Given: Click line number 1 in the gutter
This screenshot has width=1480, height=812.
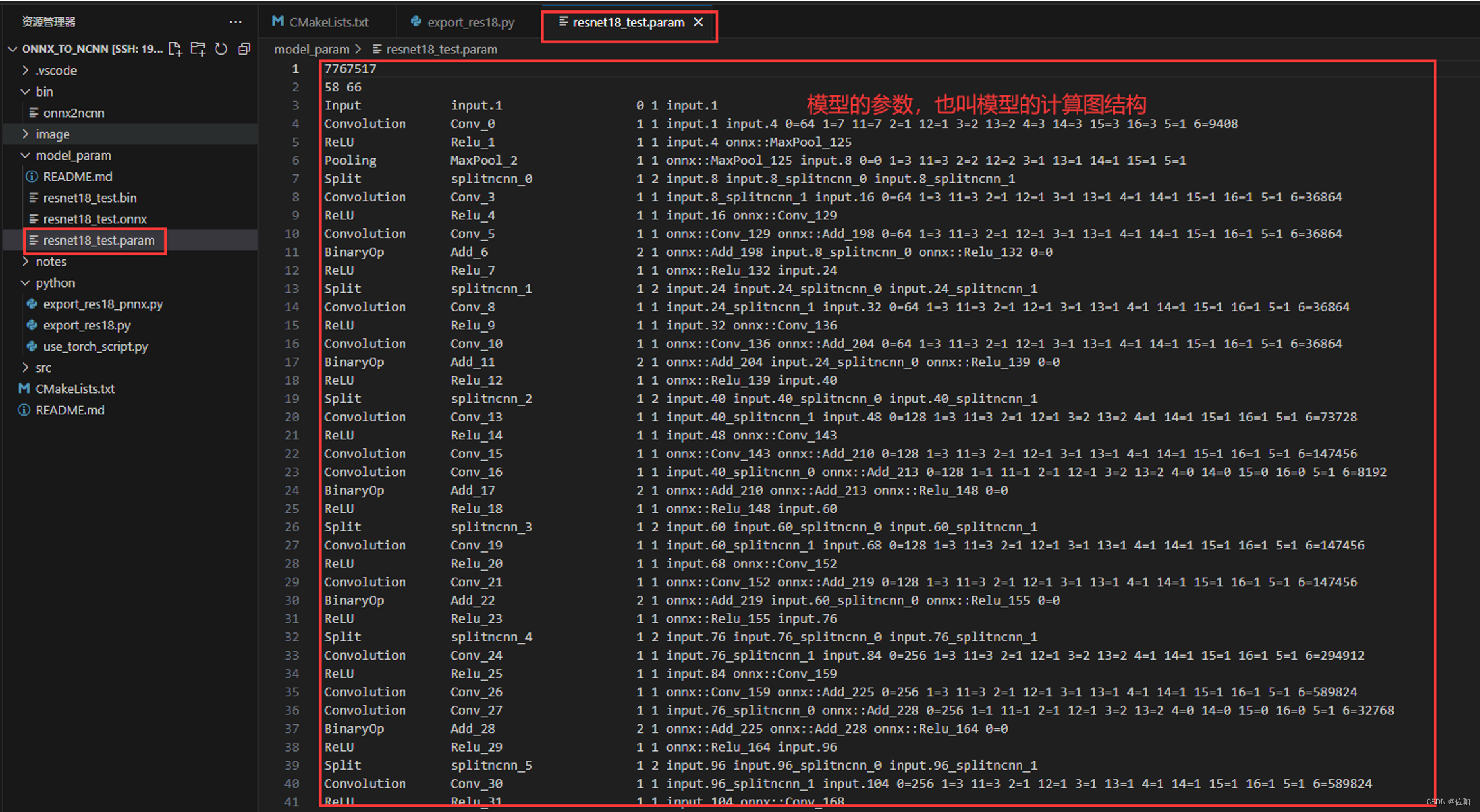Looking at the screenshot, I should [x=295, y=69].
